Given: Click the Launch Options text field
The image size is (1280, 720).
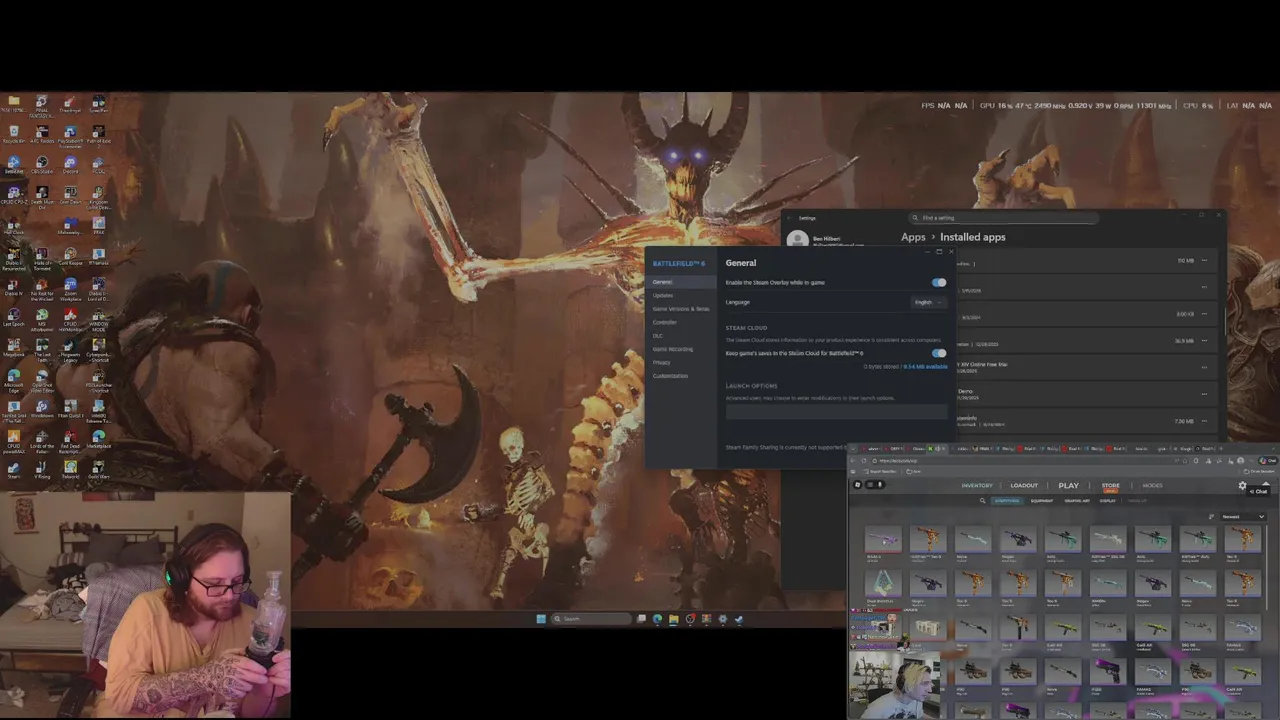Looking at the screenshot, I should click(x=837, y=411).
